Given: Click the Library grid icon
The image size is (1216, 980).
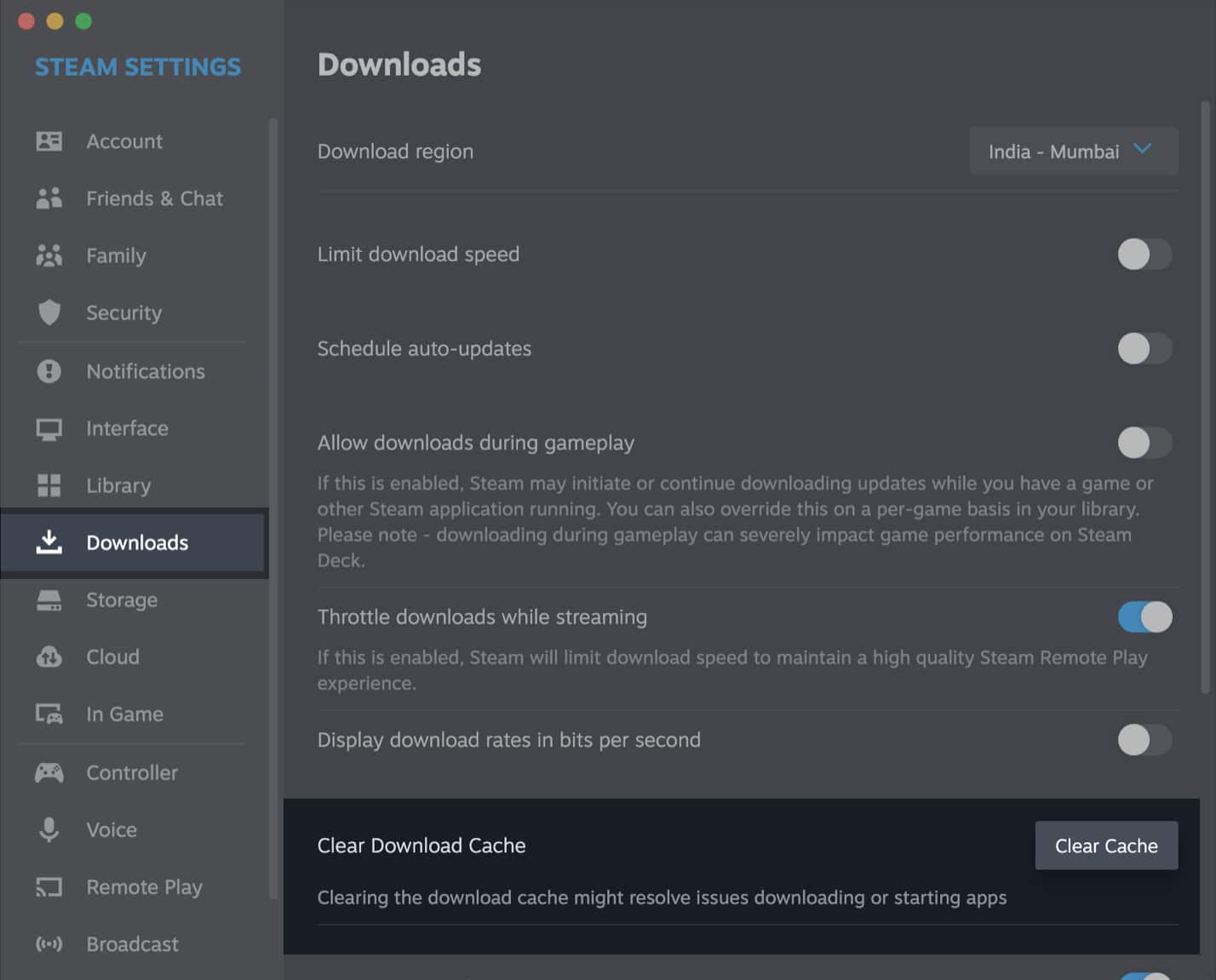Looking at the screenshot, I should coord(49,485).
